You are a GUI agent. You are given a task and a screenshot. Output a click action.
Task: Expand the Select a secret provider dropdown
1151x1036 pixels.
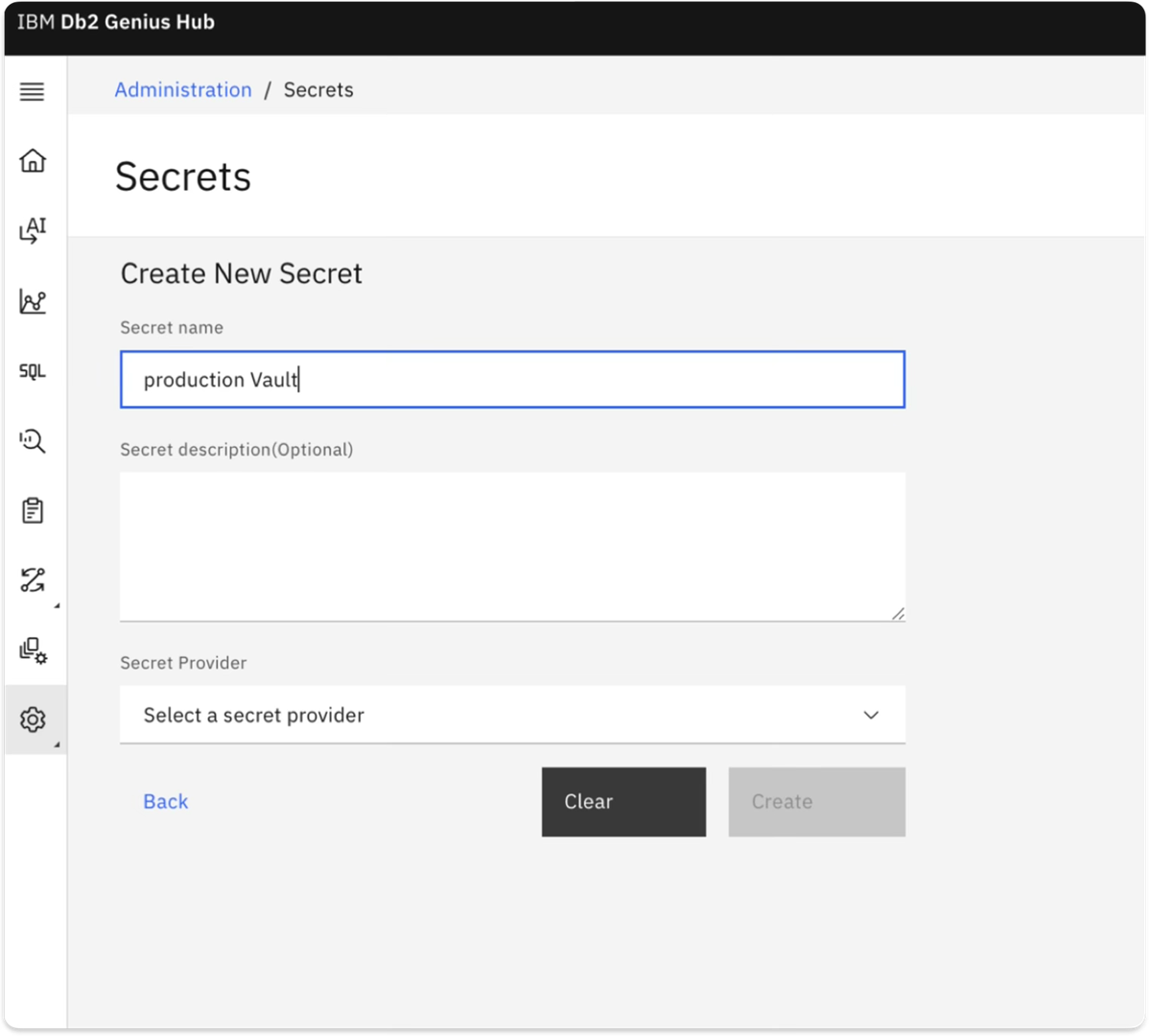[x=512, y=715]
